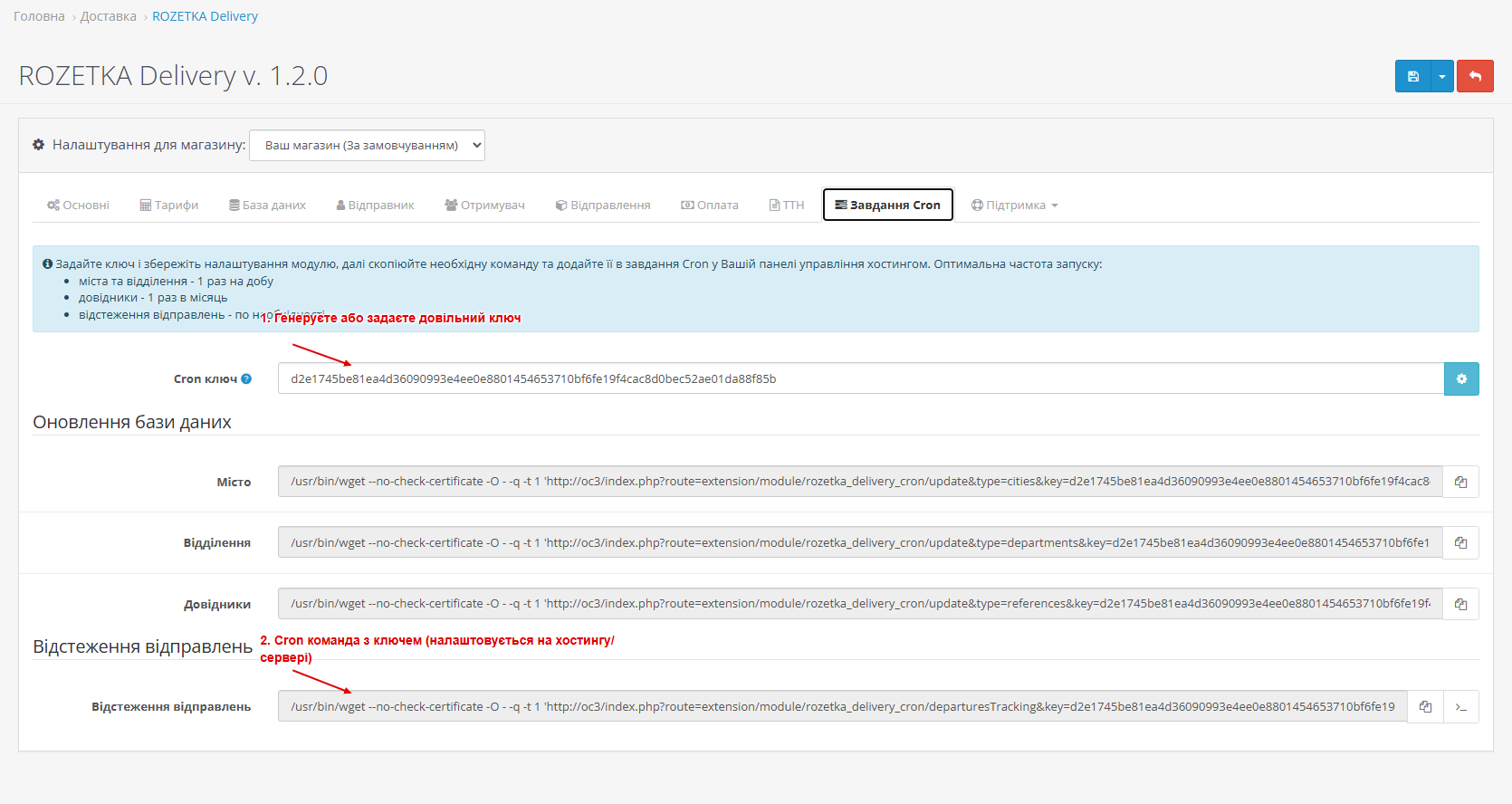Click the blue save settings button

coord(1412,76)
